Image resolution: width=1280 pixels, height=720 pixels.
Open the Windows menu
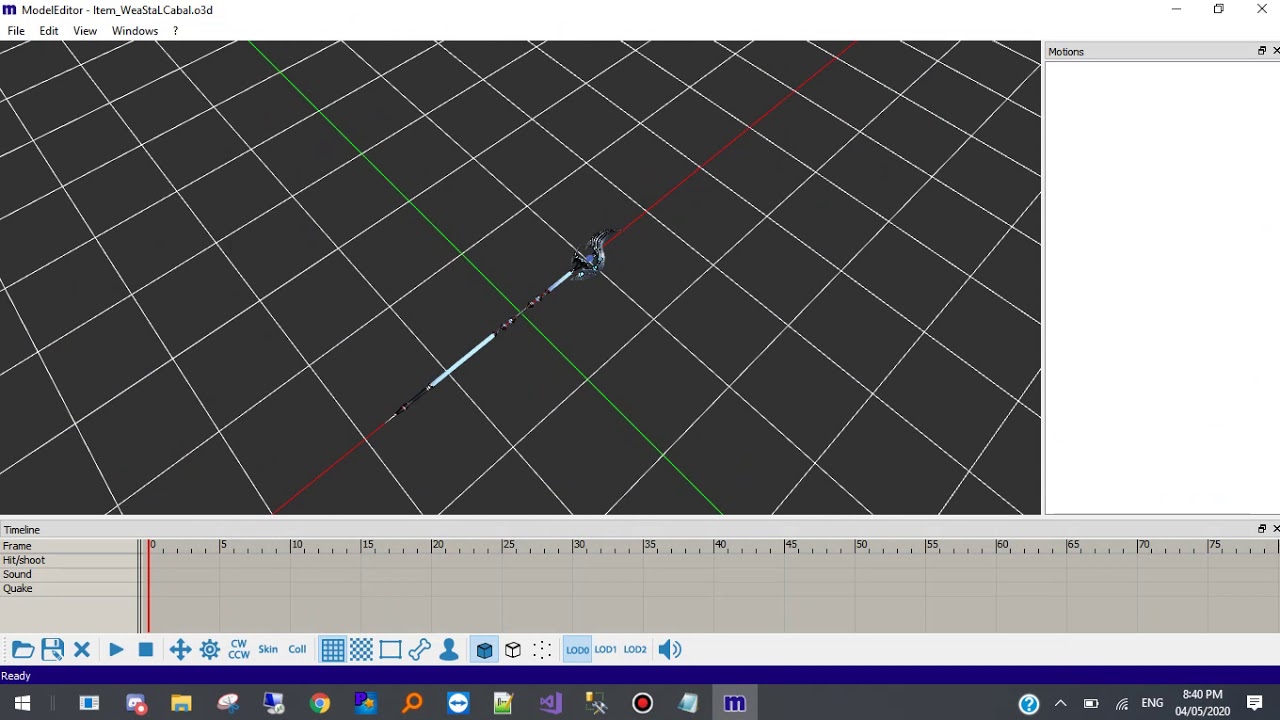[x=135, y=31]
